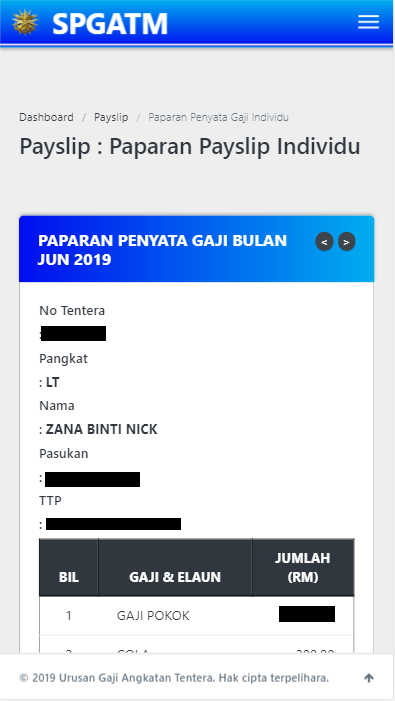
Task: Open the Payslip breadcrumb link
Action: pyautogui.click(x=111, y=117)
